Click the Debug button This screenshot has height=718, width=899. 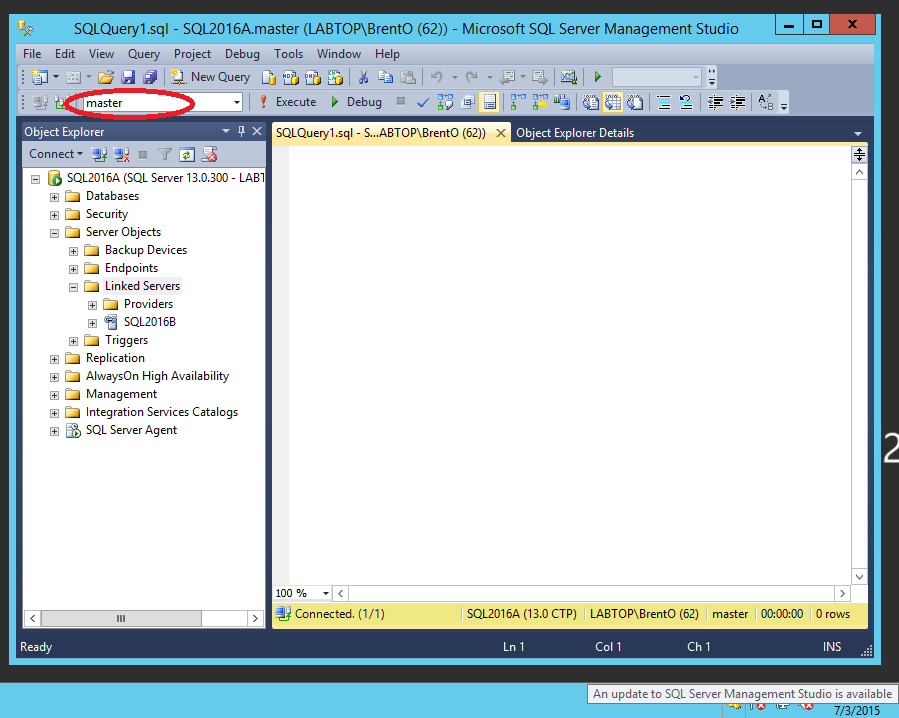pyautogui.click(x=355, y=102)
